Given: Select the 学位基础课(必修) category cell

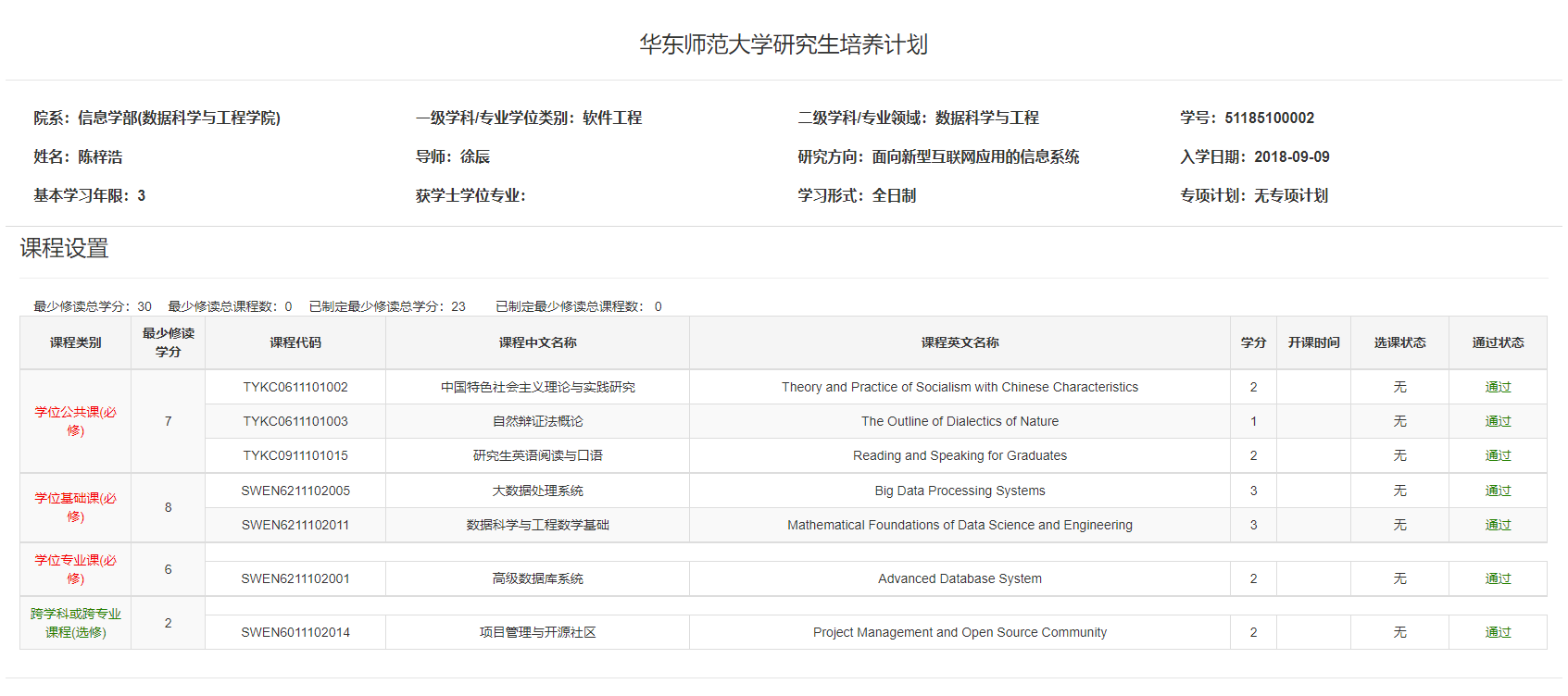Looking at the screenshot, I should pos(76,507).
